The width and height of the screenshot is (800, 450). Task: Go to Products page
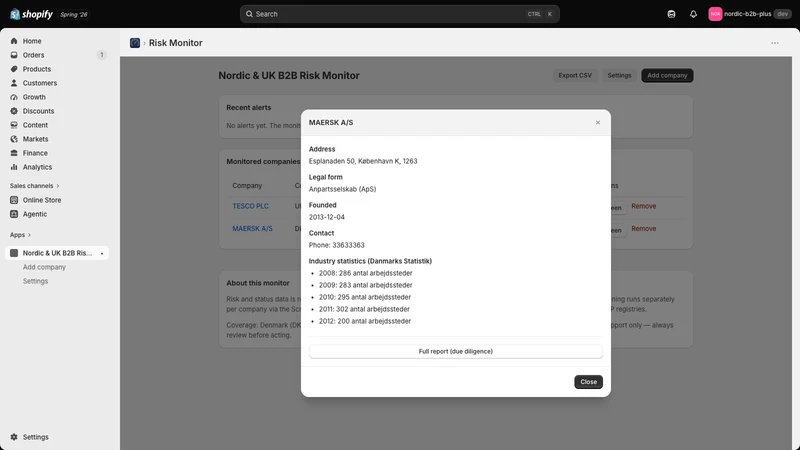37,69
